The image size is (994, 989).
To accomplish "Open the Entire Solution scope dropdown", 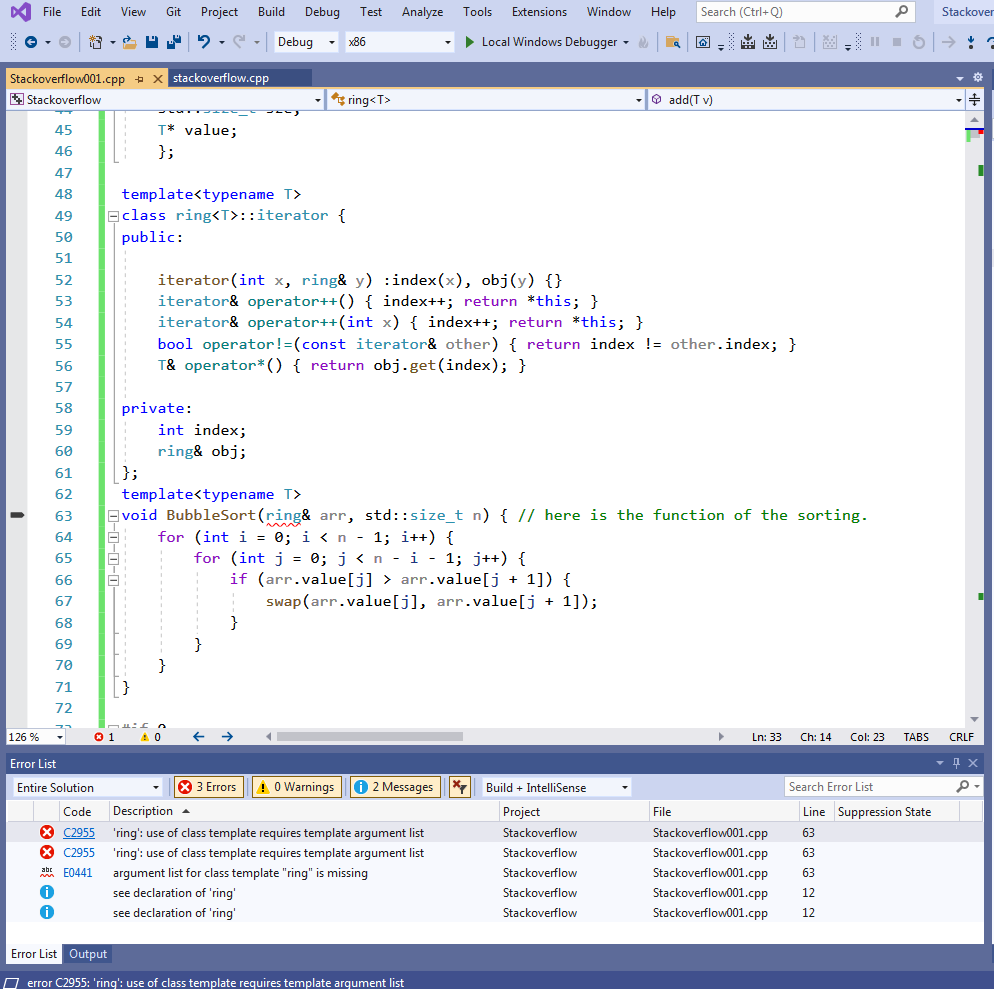I will click(x=87, y=787).
